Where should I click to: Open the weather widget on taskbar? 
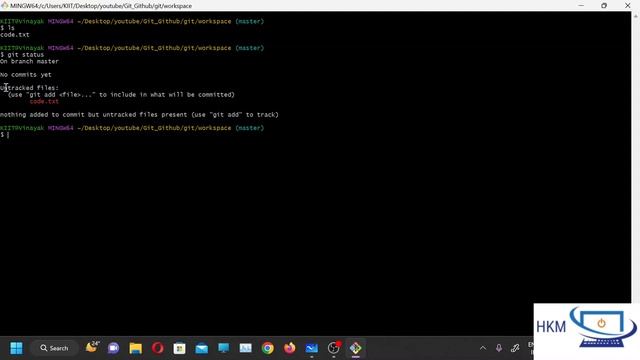pos(92,347)
